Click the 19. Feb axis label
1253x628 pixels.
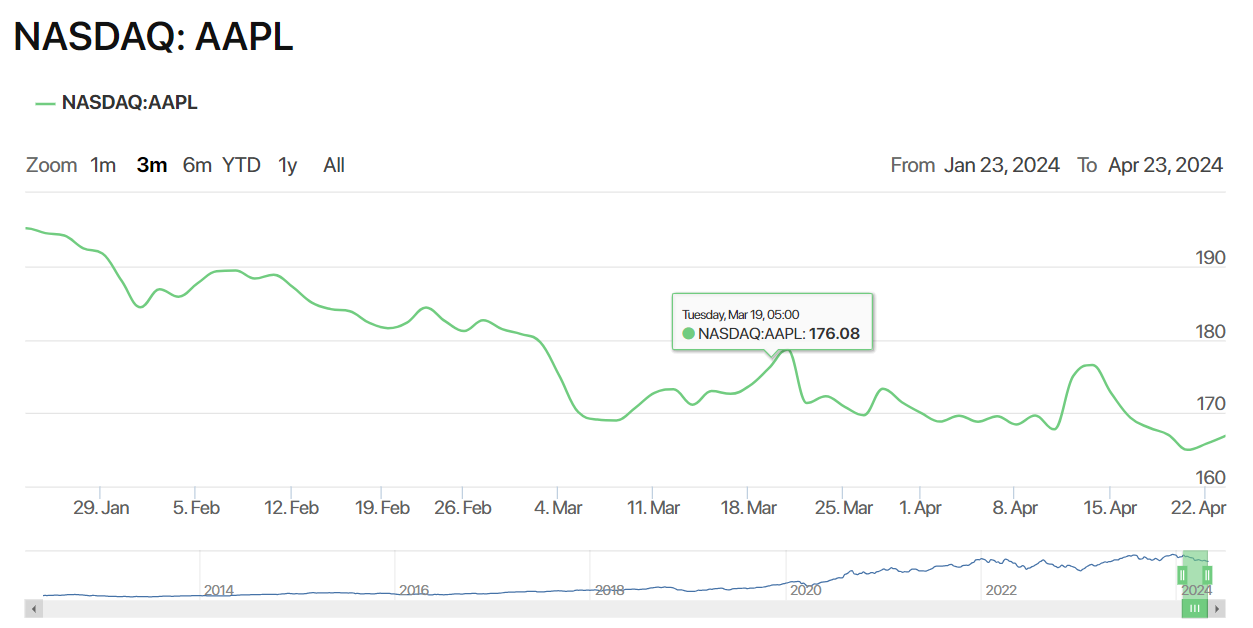click(382, 508)
